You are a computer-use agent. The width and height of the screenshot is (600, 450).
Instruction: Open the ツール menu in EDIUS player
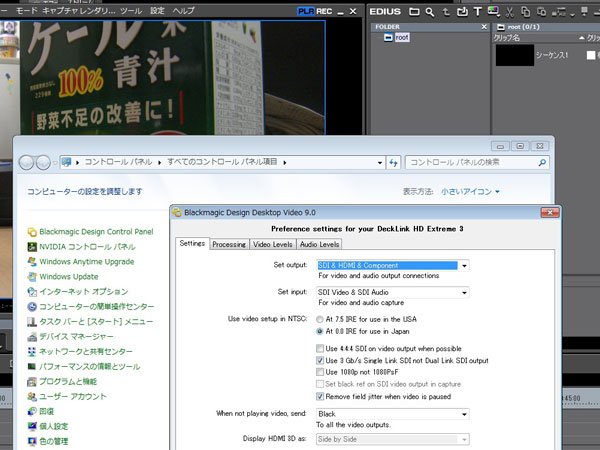point(131,11)
